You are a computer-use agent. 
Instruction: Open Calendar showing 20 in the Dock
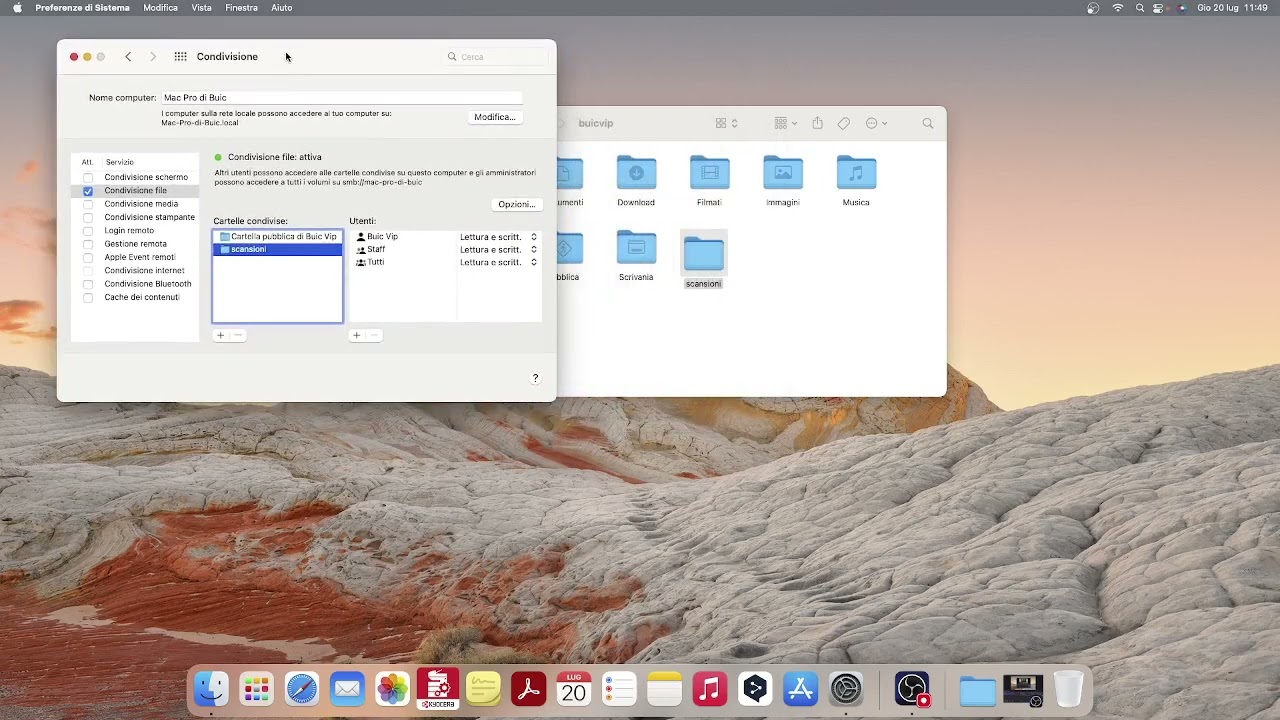574,689
